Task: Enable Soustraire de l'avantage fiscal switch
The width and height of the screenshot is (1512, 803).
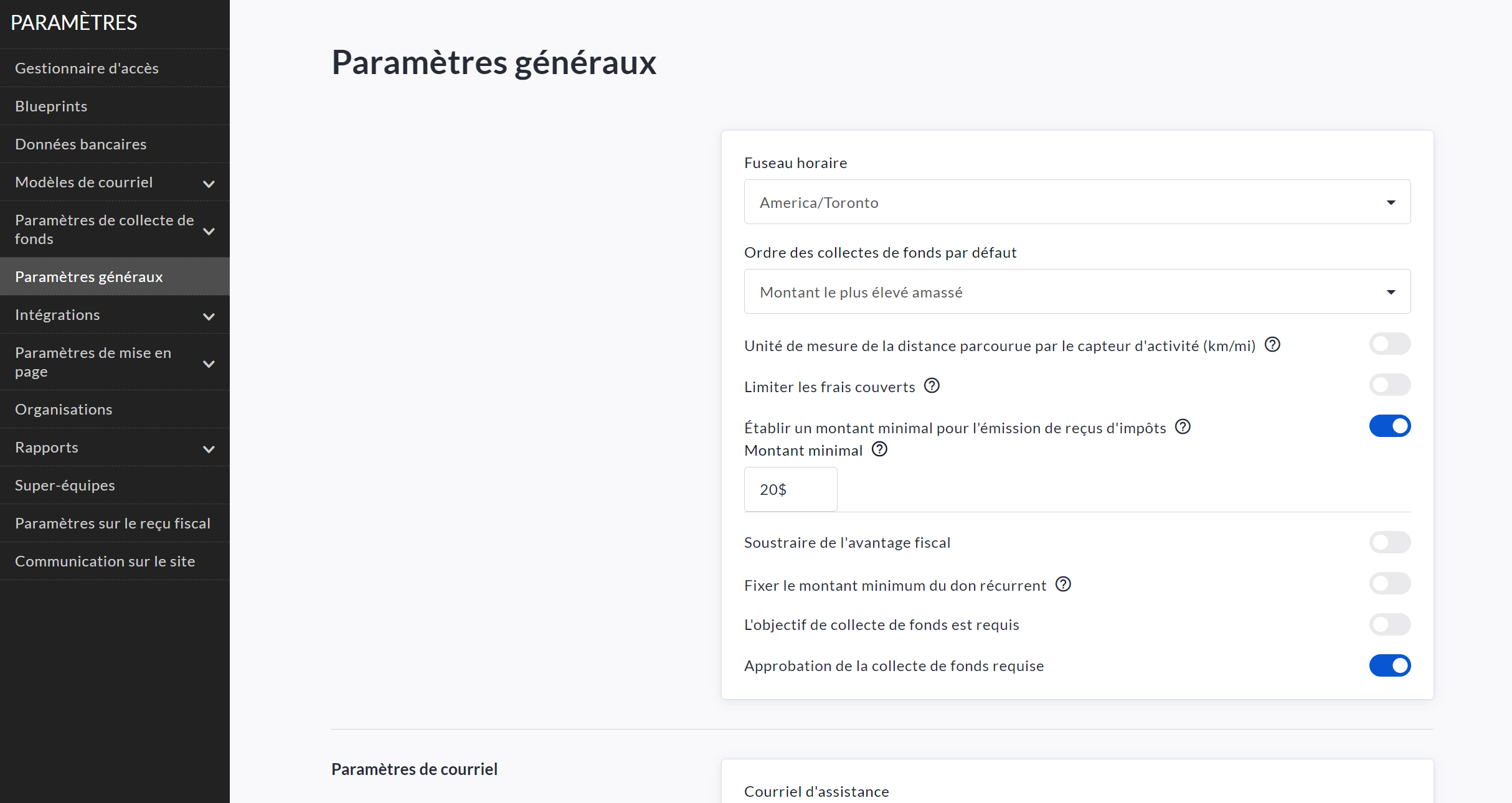Action: click(1389, 542)
